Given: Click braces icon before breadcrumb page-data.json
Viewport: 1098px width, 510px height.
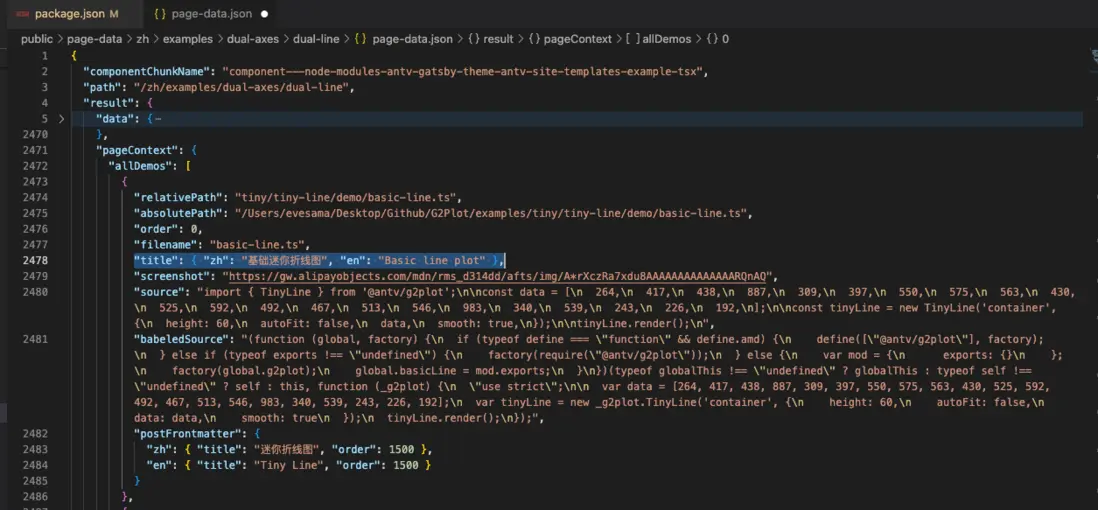Looking at the screenshot, I should point(361,39).
